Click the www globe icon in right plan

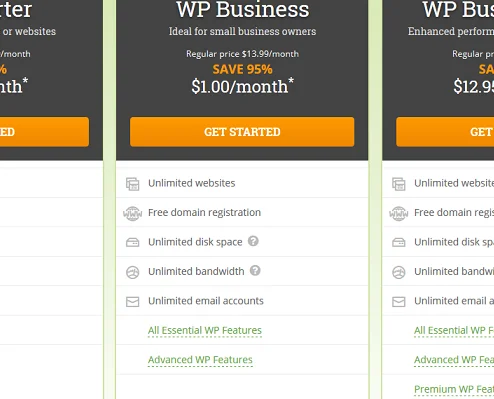[398, 213]
